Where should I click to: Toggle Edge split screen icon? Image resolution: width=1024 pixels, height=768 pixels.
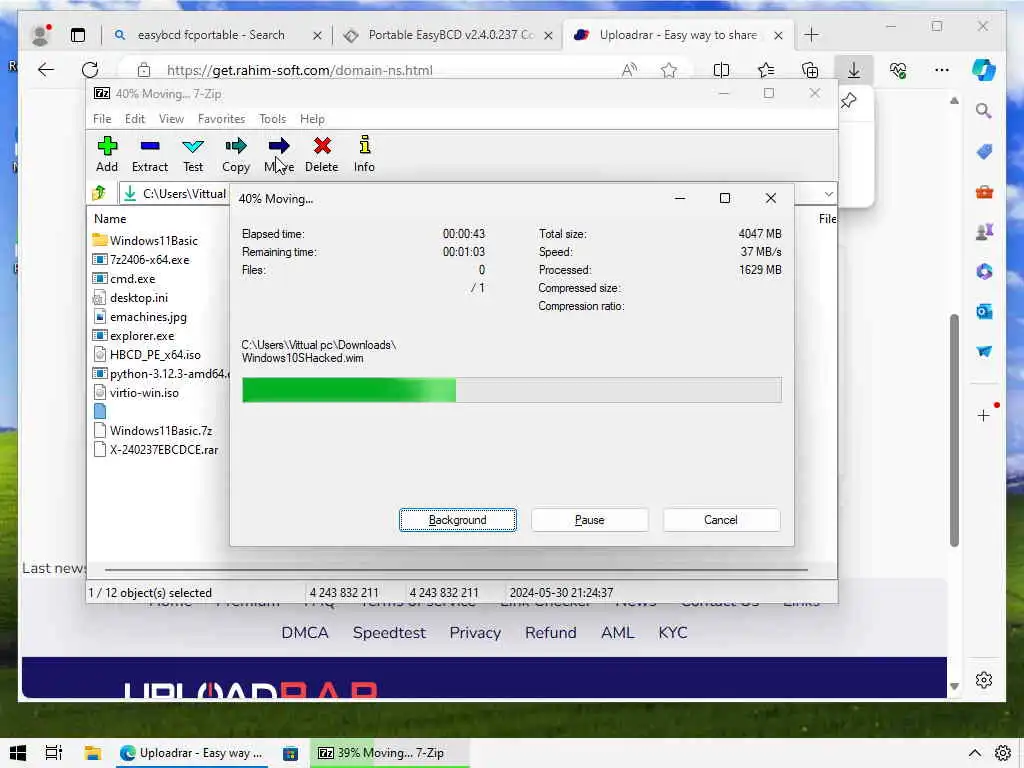coord(722,70)
